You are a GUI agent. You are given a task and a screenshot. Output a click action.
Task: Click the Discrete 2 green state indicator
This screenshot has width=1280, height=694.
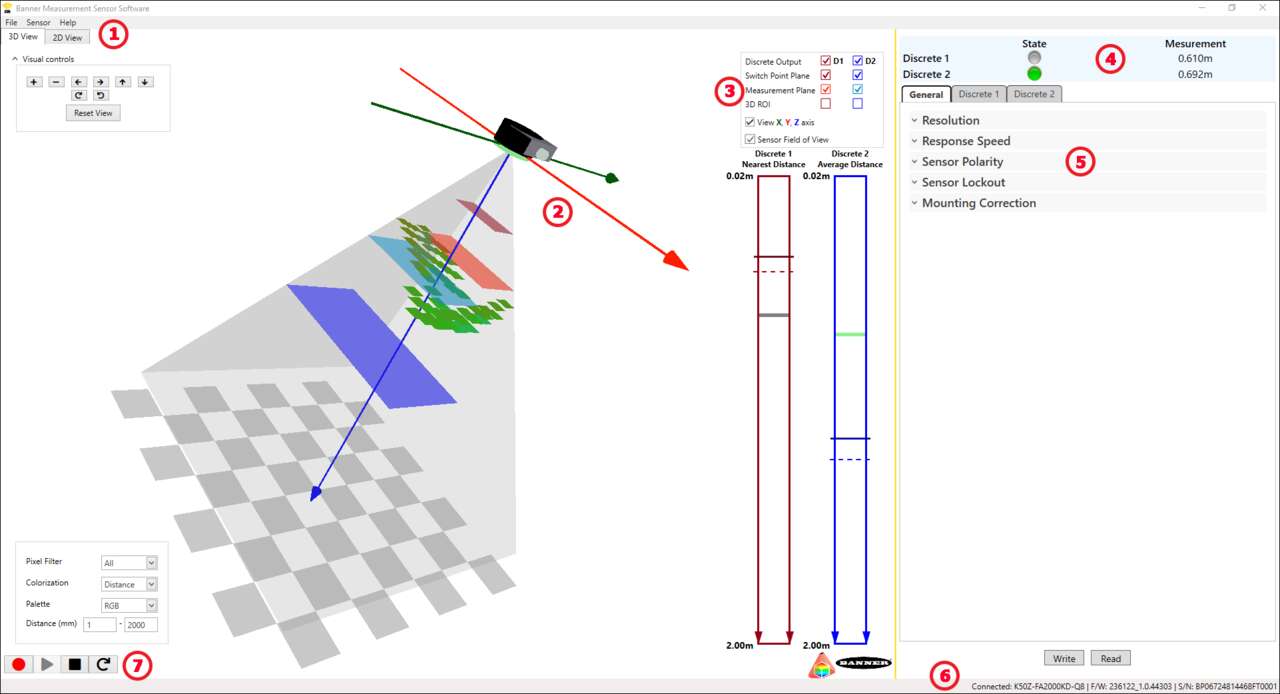[x=1034, y=74]
